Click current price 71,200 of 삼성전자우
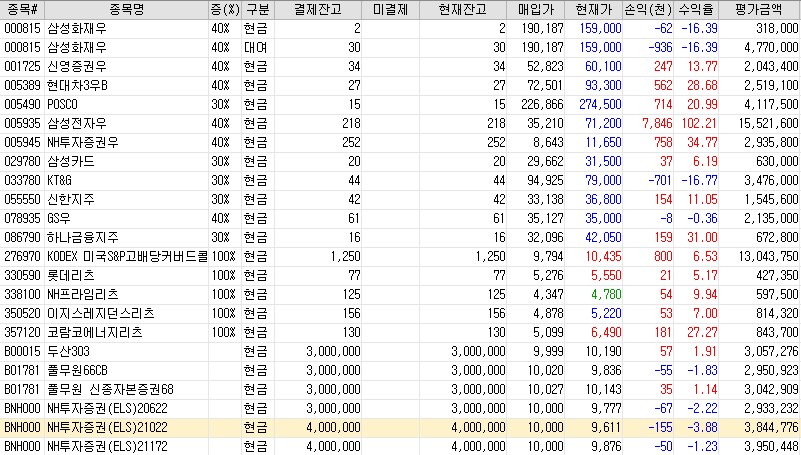 click(x=603, y=124)
